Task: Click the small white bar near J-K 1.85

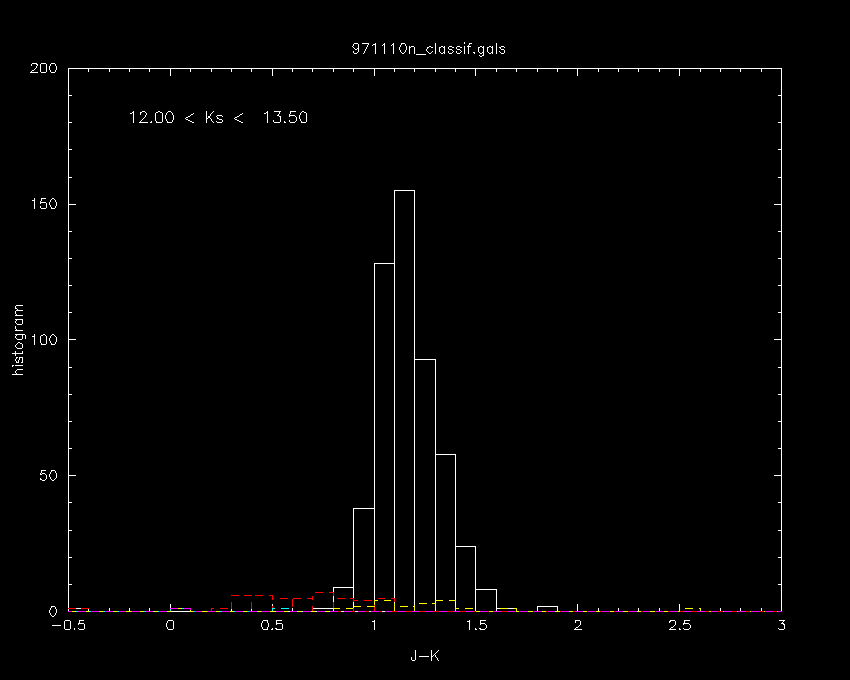Action: (547, 608)
